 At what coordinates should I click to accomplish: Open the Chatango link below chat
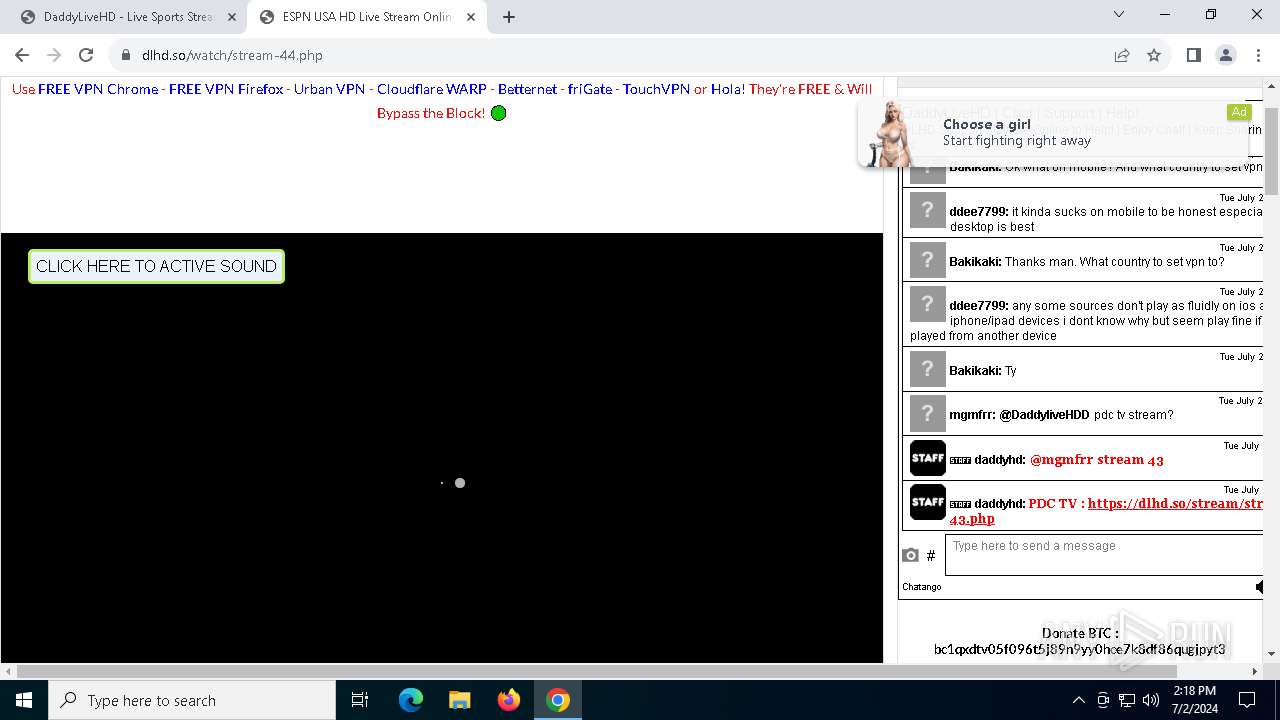[921, 587]
